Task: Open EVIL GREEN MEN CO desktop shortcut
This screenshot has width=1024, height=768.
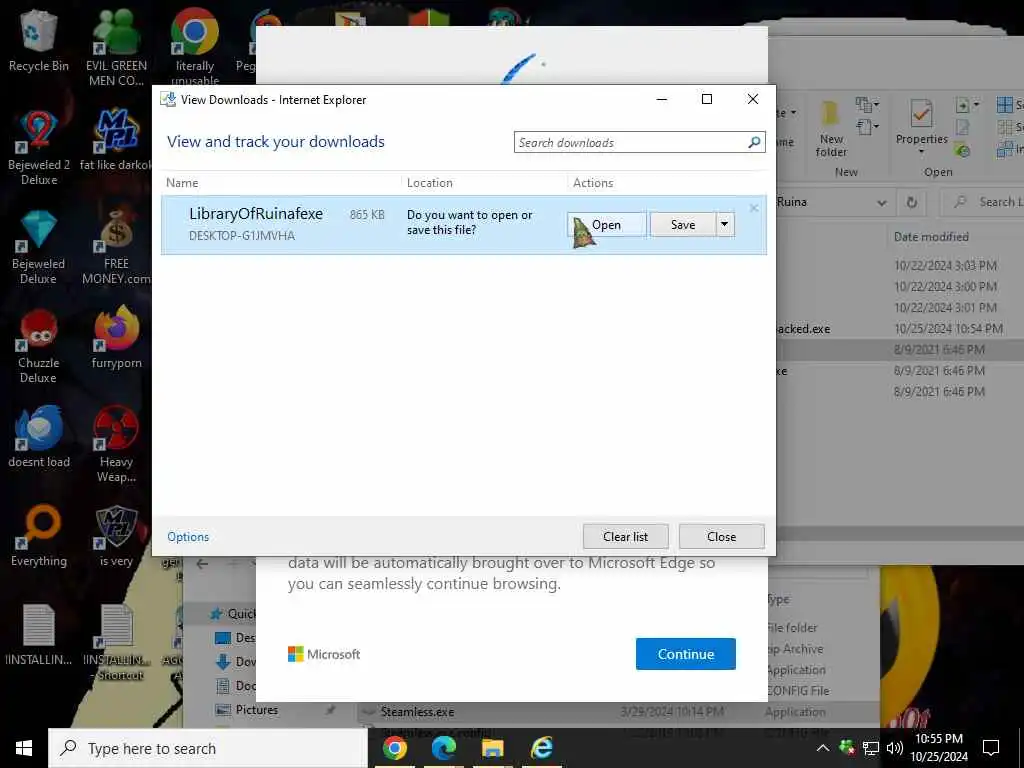Action: 116,48
